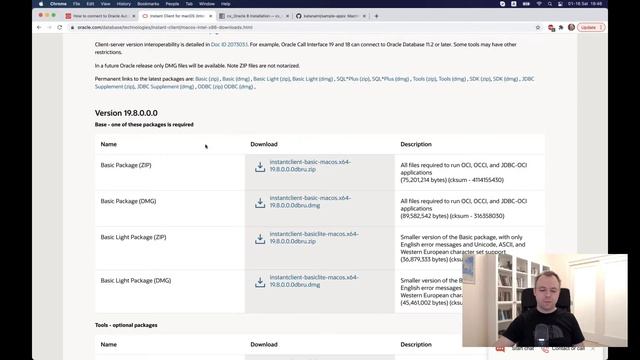The image size is (640, 360).
Task: Open Spotlight search in menu bar
Action: (550, 4)
